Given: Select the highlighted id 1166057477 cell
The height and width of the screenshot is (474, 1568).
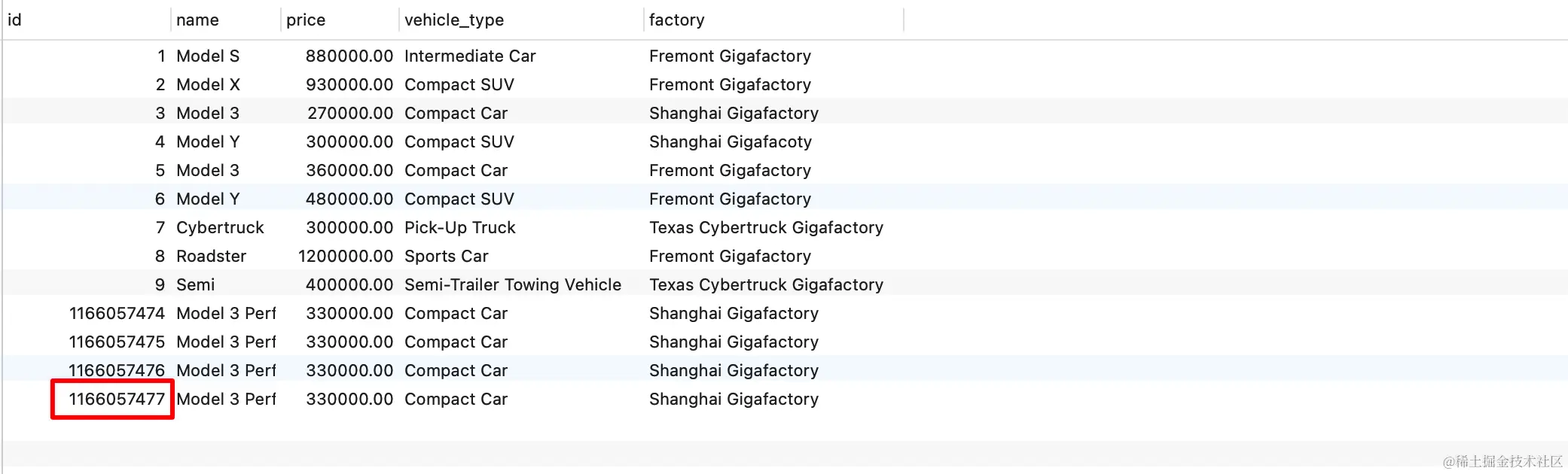Looking at the screenshot, I should (x=113, y=399).
